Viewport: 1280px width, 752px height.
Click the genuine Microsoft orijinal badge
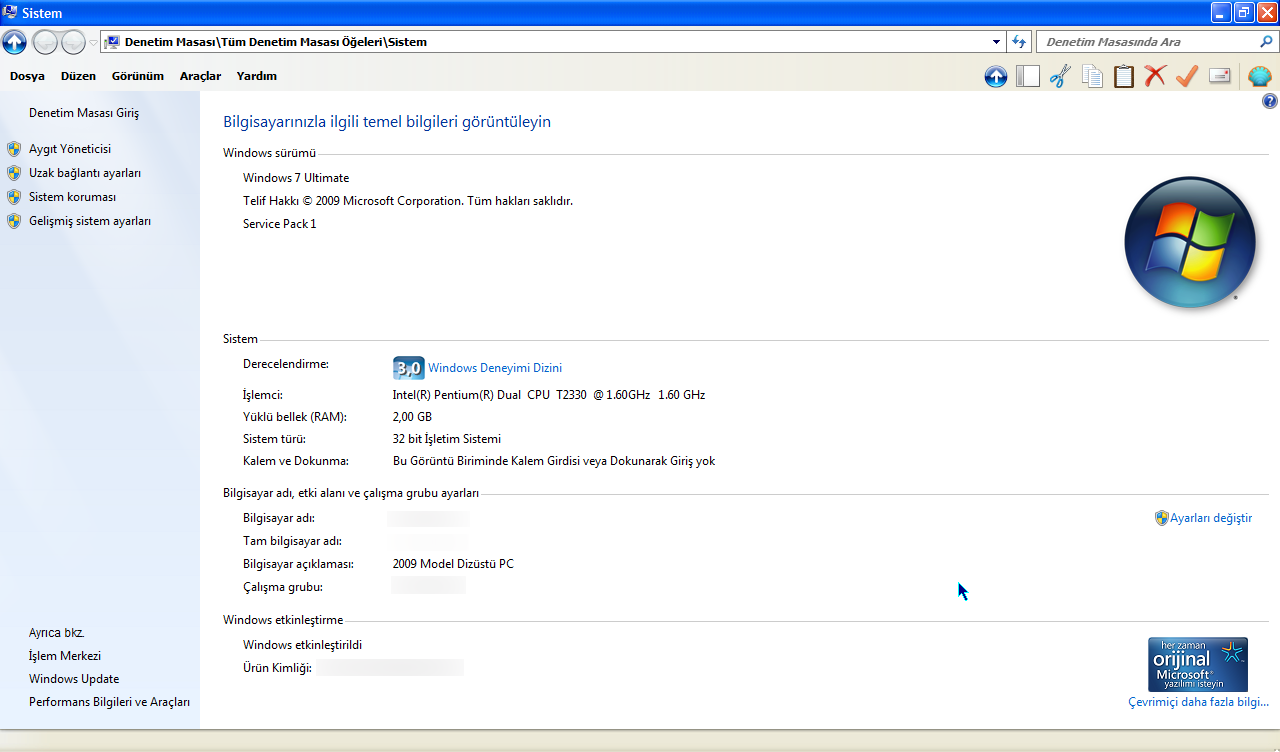point(1198,664)
